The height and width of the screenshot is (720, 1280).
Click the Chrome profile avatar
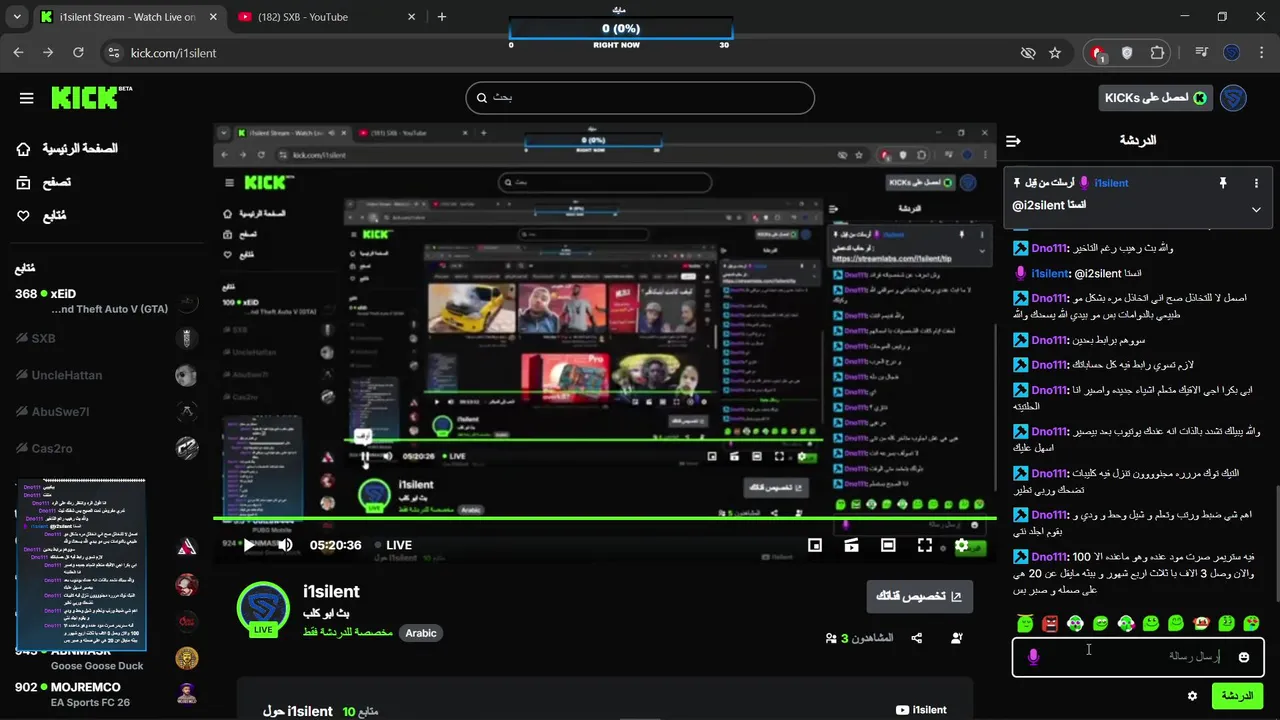(1232, 53)
